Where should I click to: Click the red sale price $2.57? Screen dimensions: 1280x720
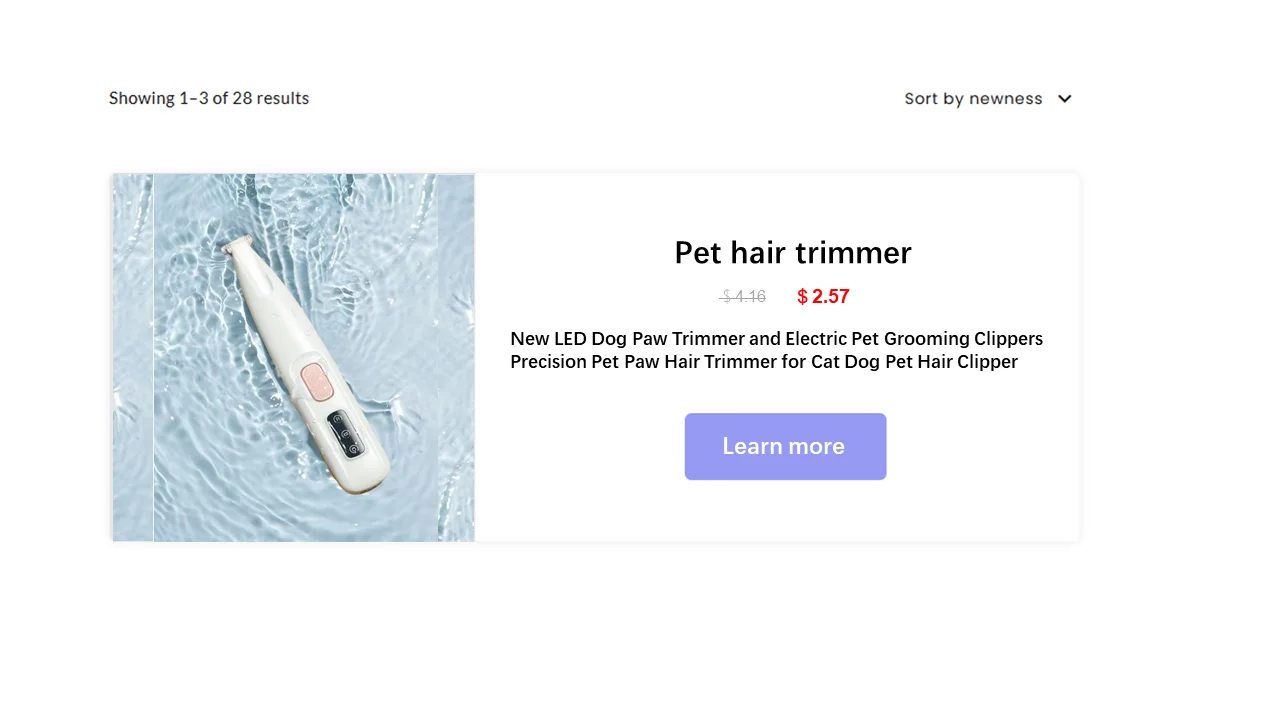tap(823, 296)
